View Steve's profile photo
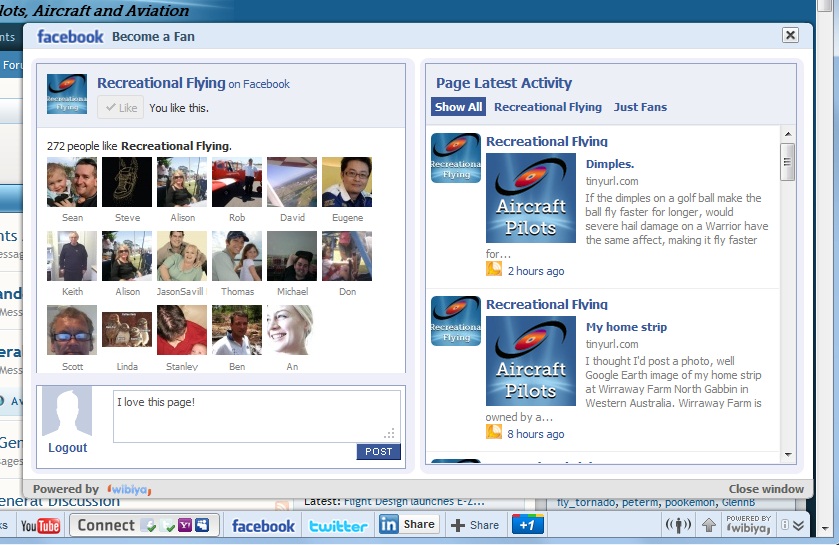Viewport: 839px width, 545px height. 127,182
